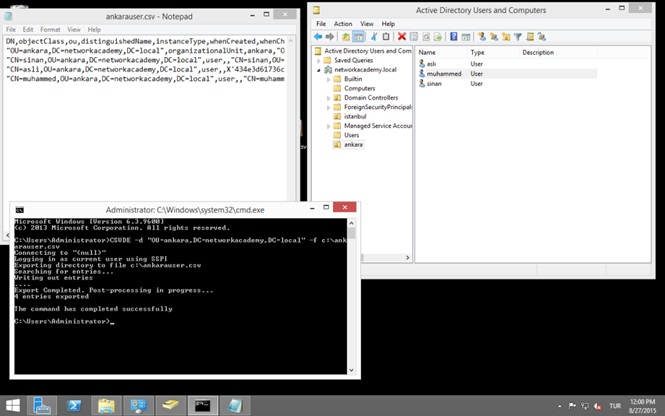Image resolution: width=665 pixels, height=416 pixels.
Task: Expand Domain Controllers tree arrow
Action: pos(328,98)
